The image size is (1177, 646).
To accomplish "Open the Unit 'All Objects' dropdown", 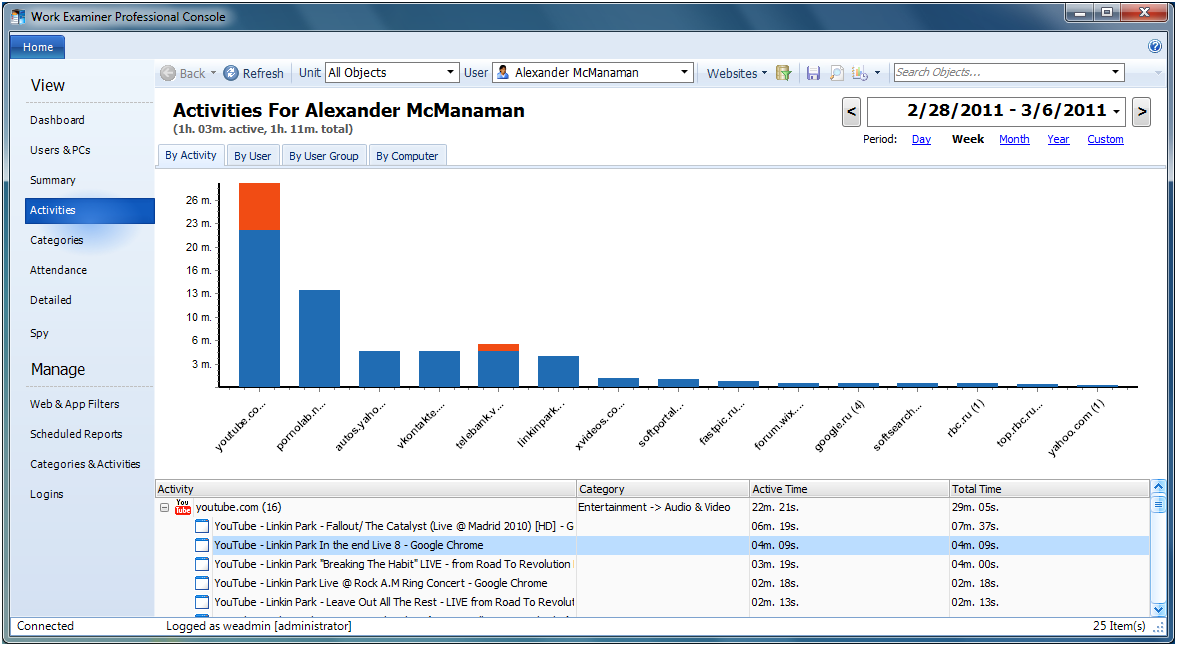I will [391, 73].
